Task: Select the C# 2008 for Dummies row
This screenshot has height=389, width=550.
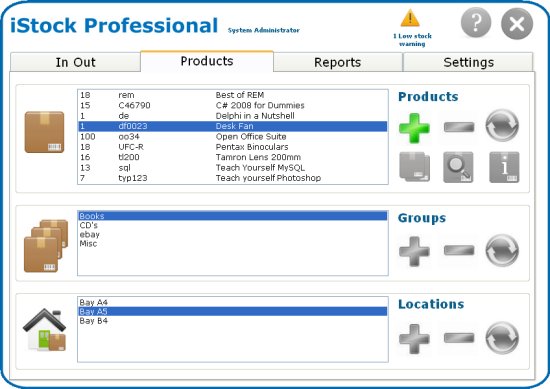Action: (x=233, y=105)
